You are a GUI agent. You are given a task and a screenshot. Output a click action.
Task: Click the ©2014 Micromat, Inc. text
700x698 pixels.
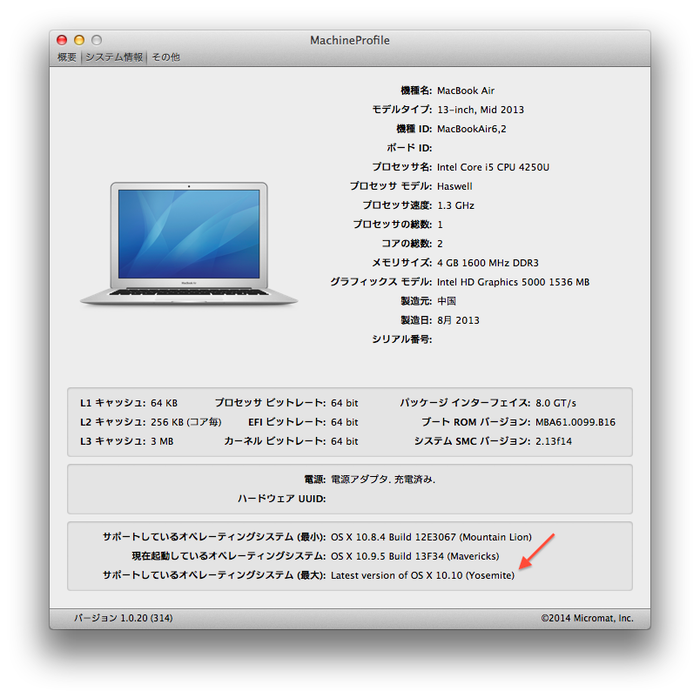click(x=587, y=618)
